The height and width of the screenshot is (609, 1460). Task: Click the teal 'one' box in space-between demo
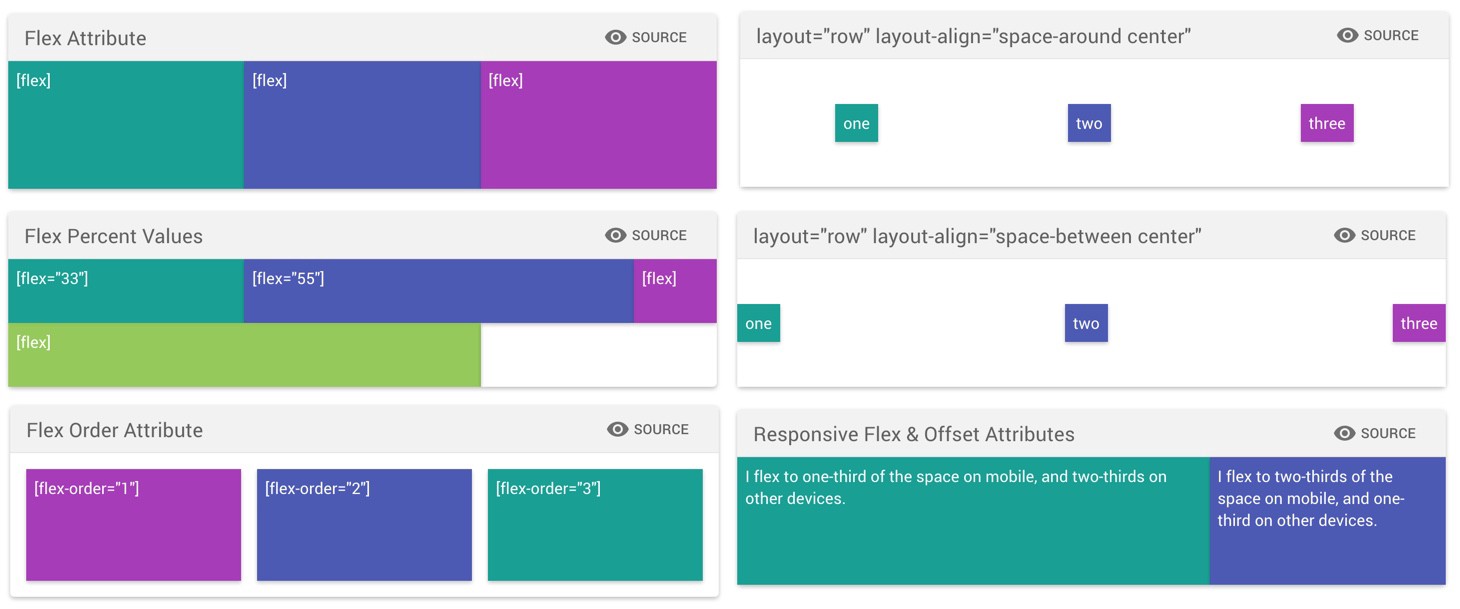coord(758,323)
